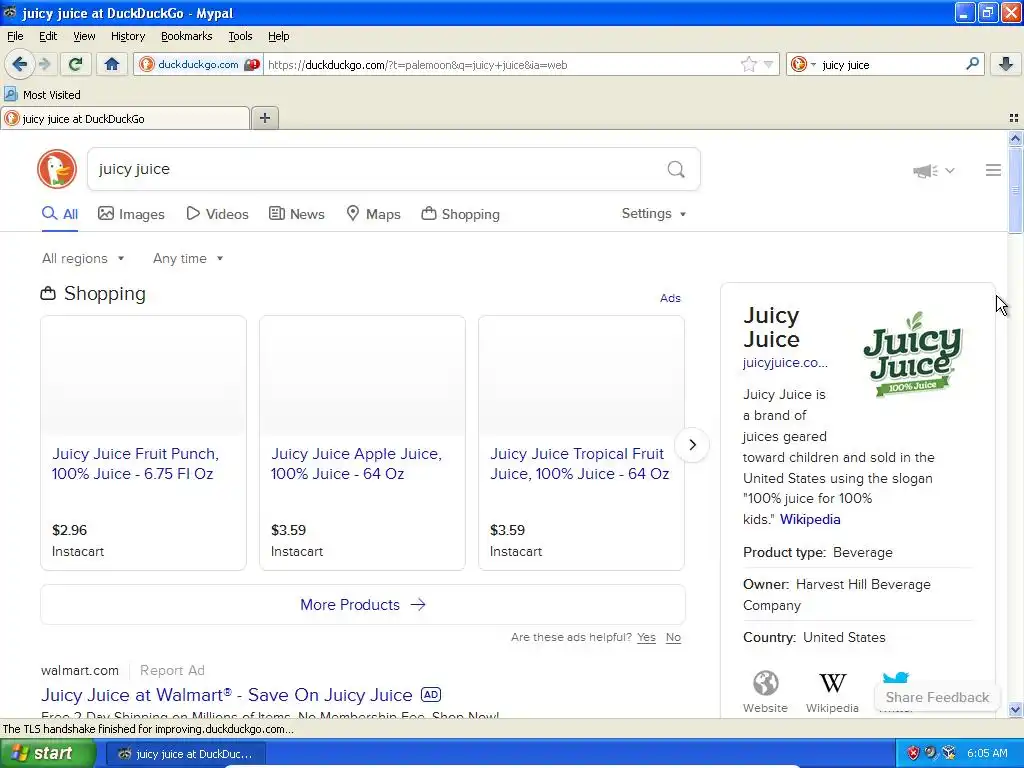Select the juicy juice at DuckDuckGo tab

(x=125, y=118)
